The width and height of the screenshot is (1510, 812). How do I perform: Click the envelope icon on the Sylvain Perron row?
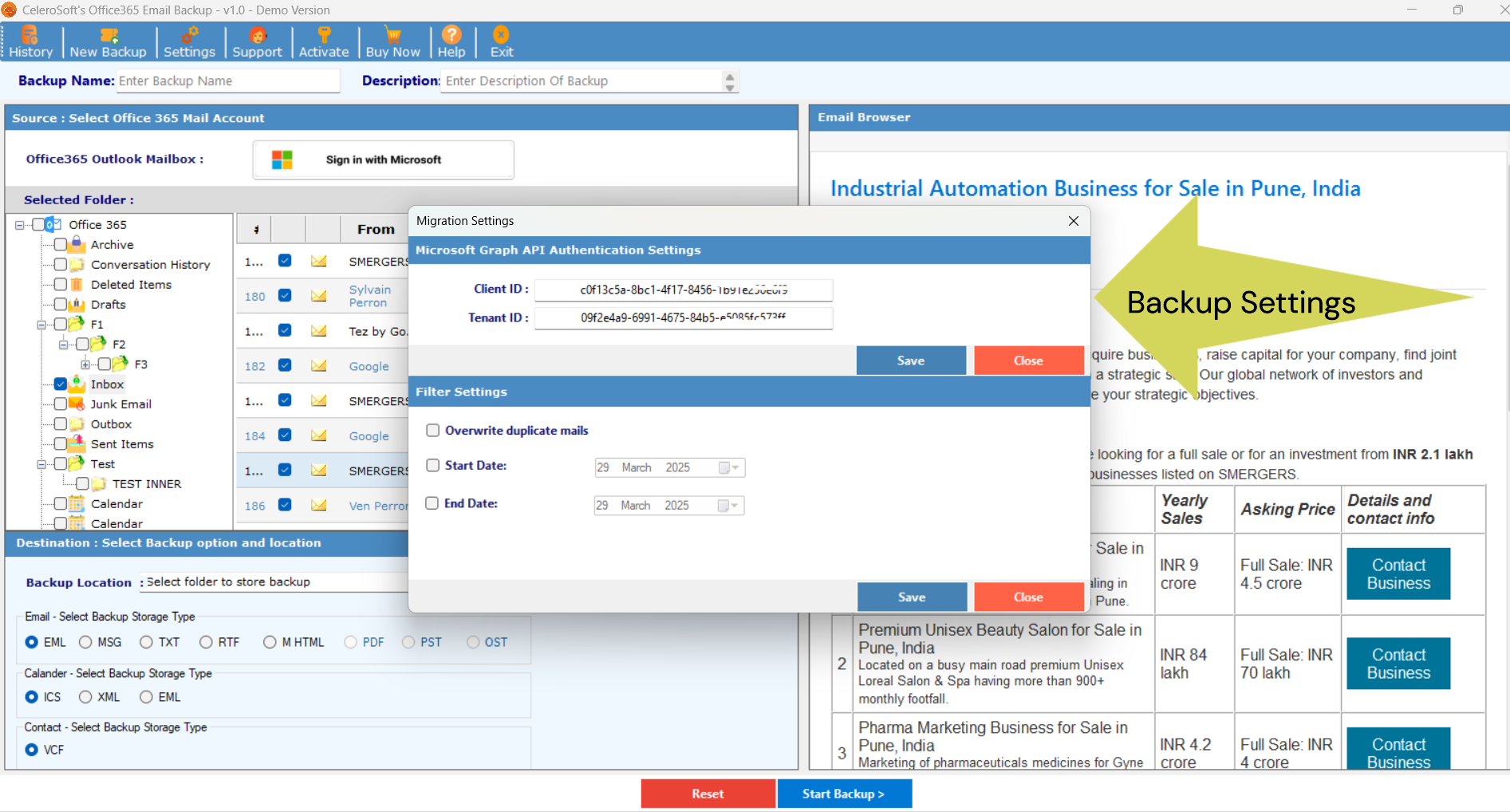[x=320, y=295]
